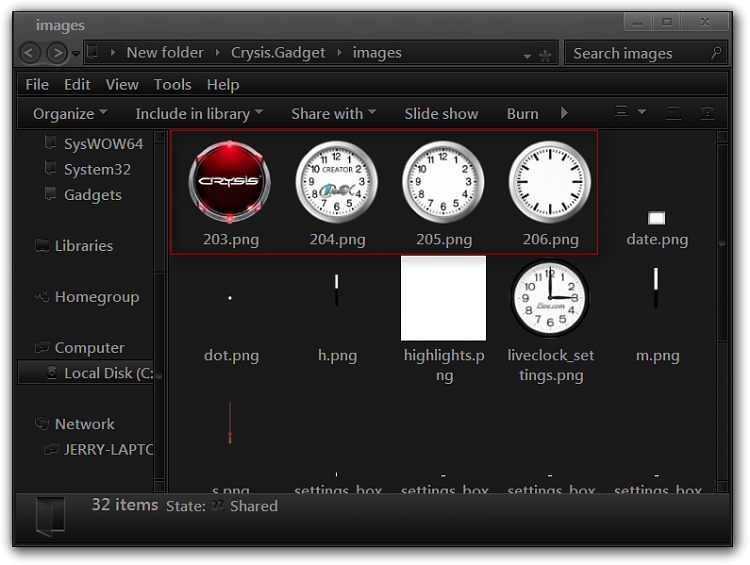The width and height of the screenshot is (750, 565).
Task: Show more toolbar commands arrow
Action: 564,113
